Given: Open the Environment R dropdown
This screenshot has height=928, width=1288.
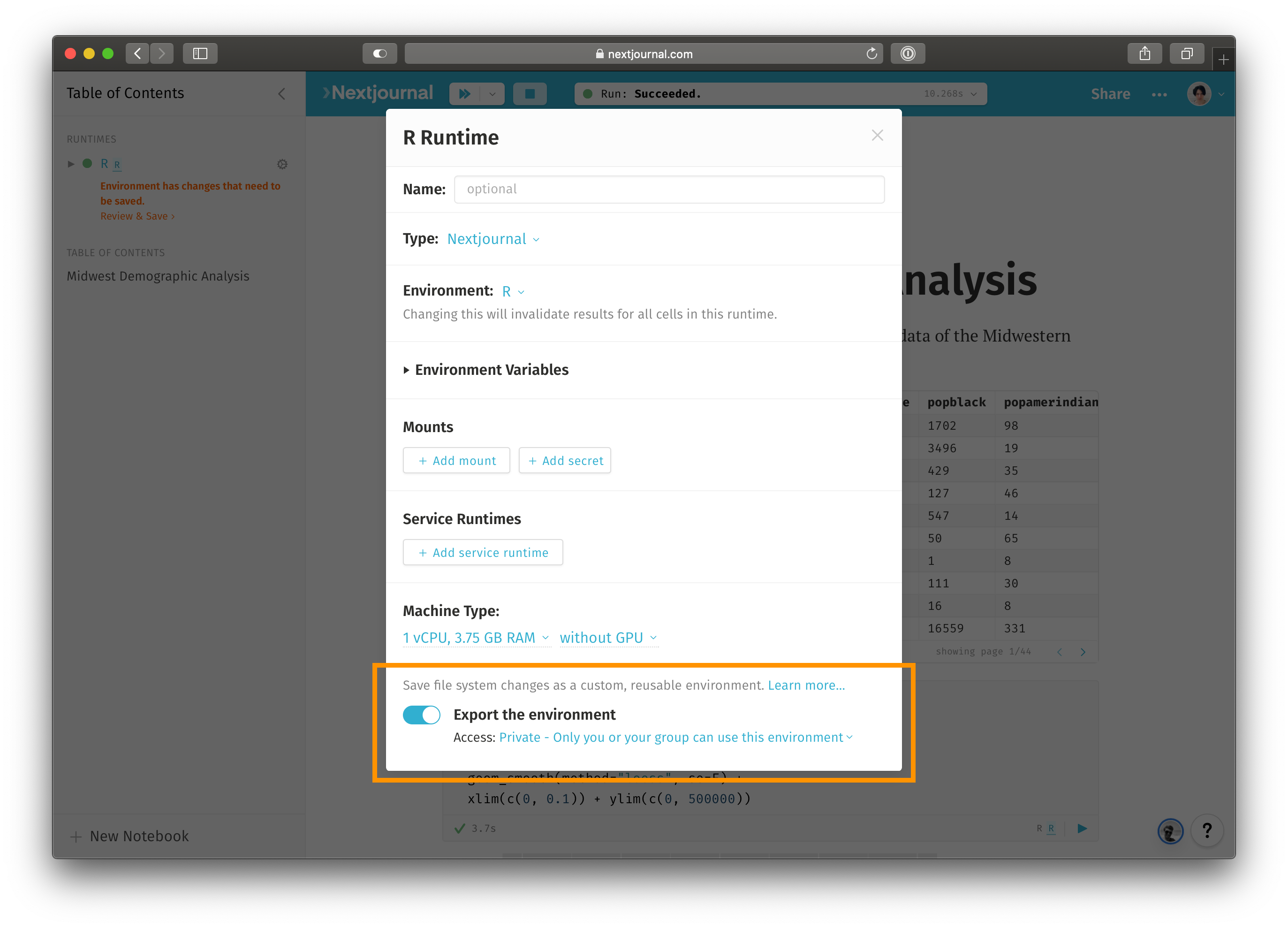Looking at the screenshot, I should pos(514,291).
